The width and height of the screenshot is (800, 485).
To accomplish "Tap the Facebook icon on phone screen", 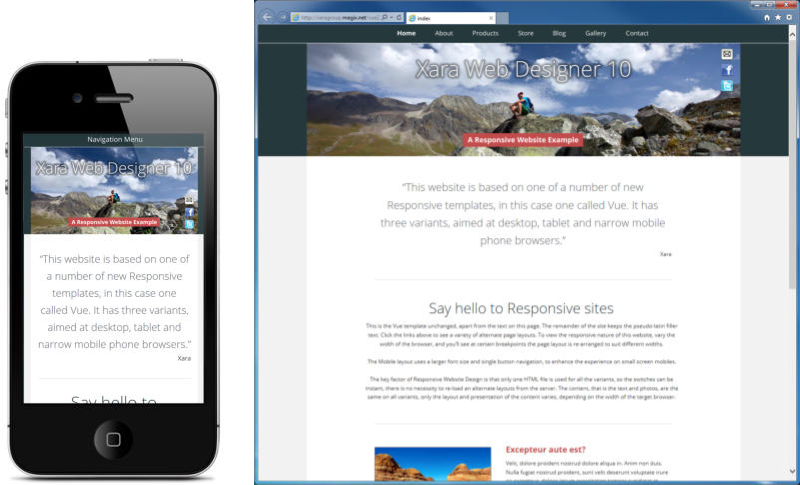I will pos(189,212).
